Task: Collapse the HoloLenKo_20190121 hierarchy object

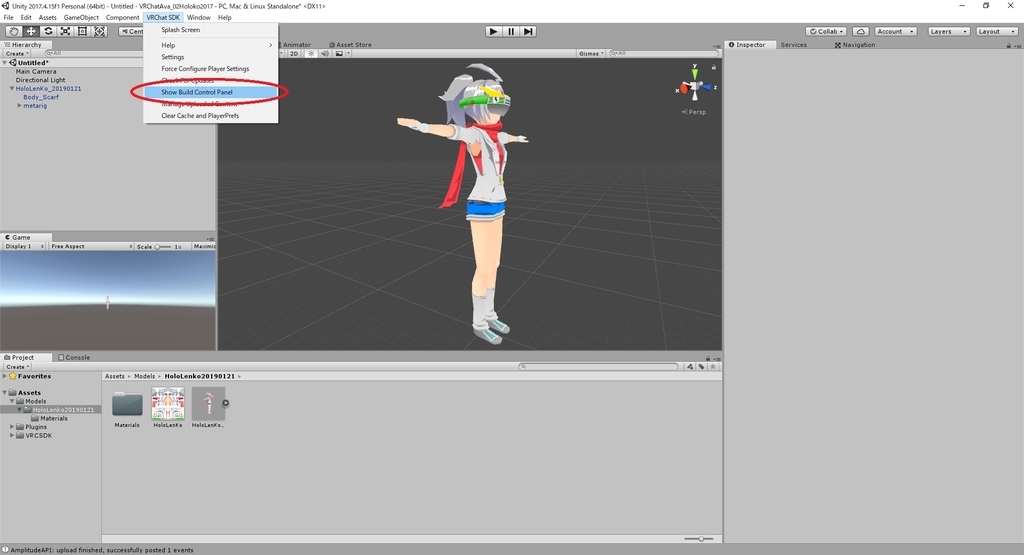Action: pos(12,88)
